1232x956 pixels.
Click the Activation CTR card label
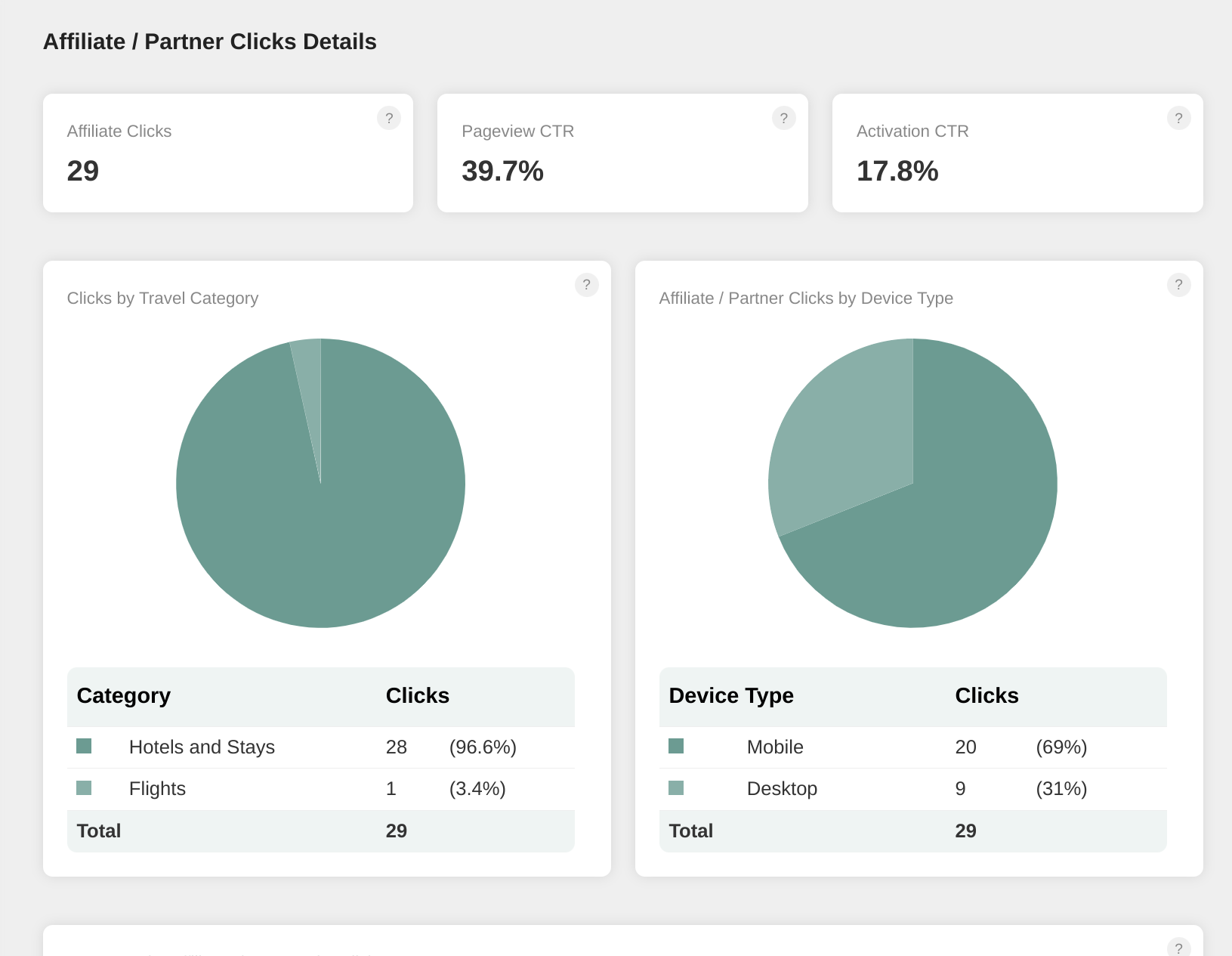pos(912,131)
